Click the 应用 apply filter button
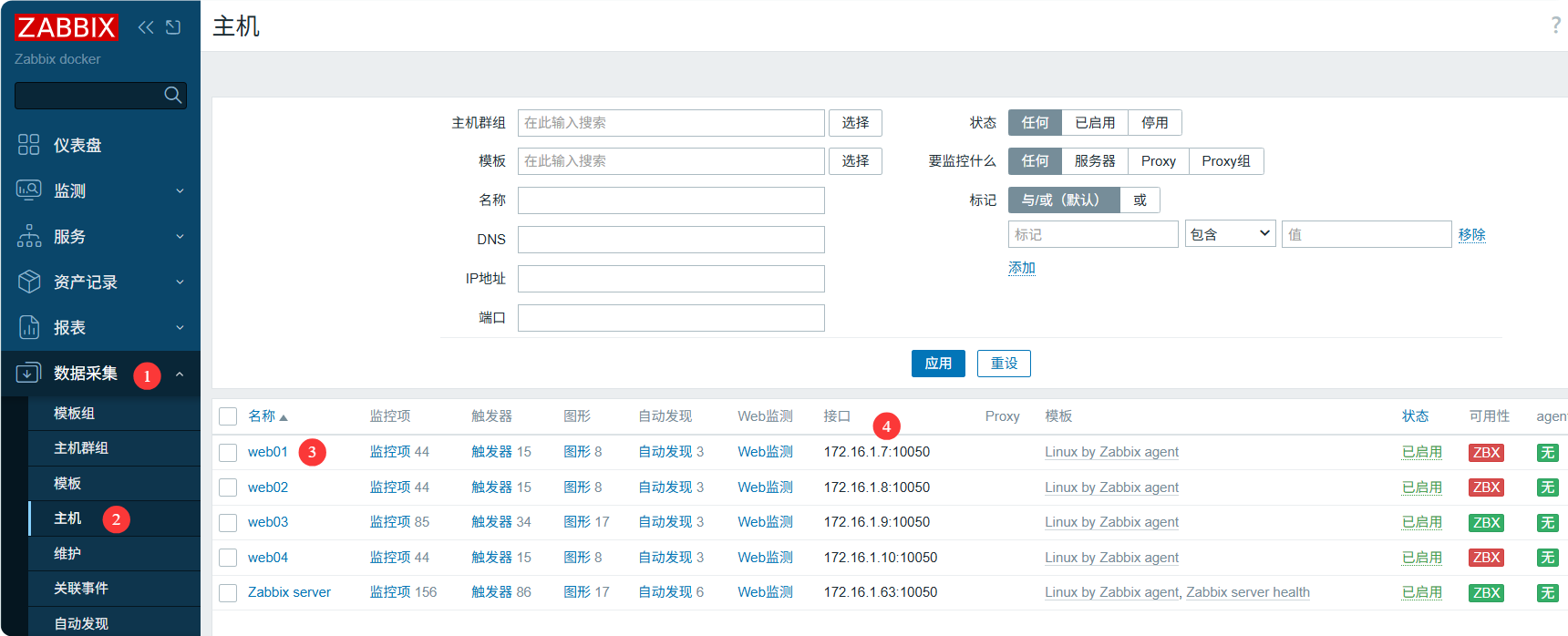Viewport: 1568px width, 636px height. pos(938,364)
